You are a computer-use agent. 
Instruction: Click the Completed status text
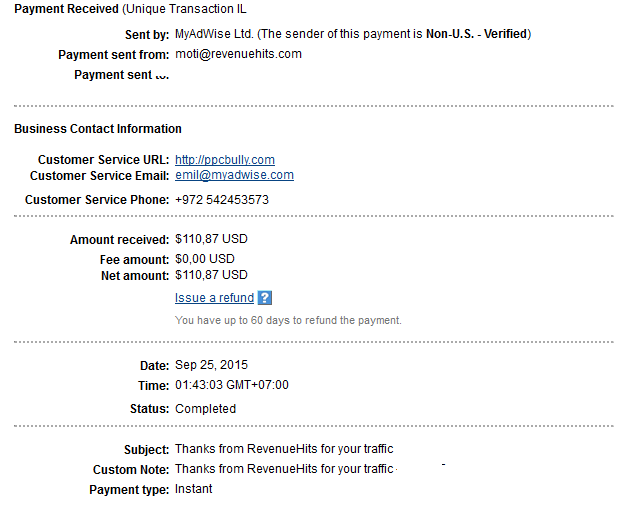pos(205,409)
